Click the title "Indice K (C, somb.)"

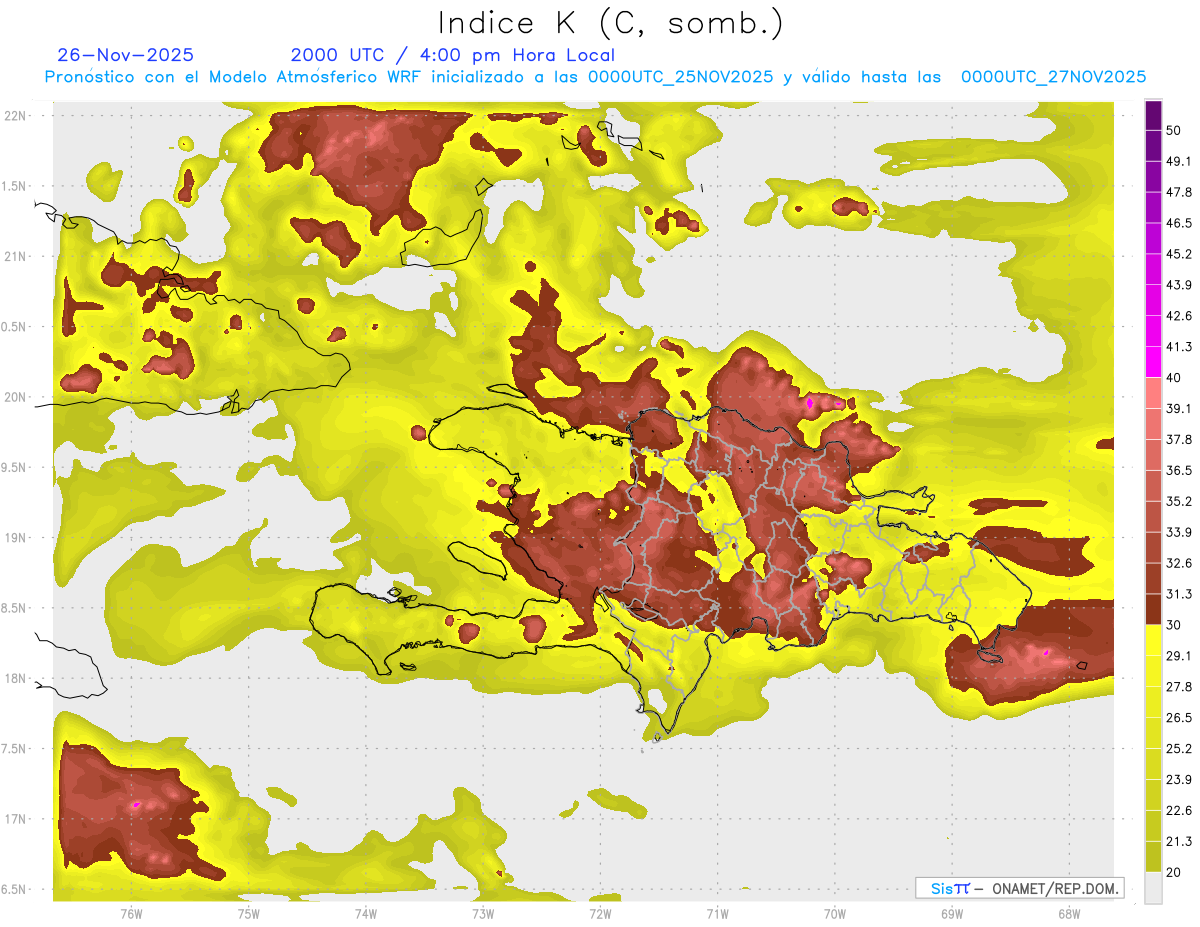[610, 23]
